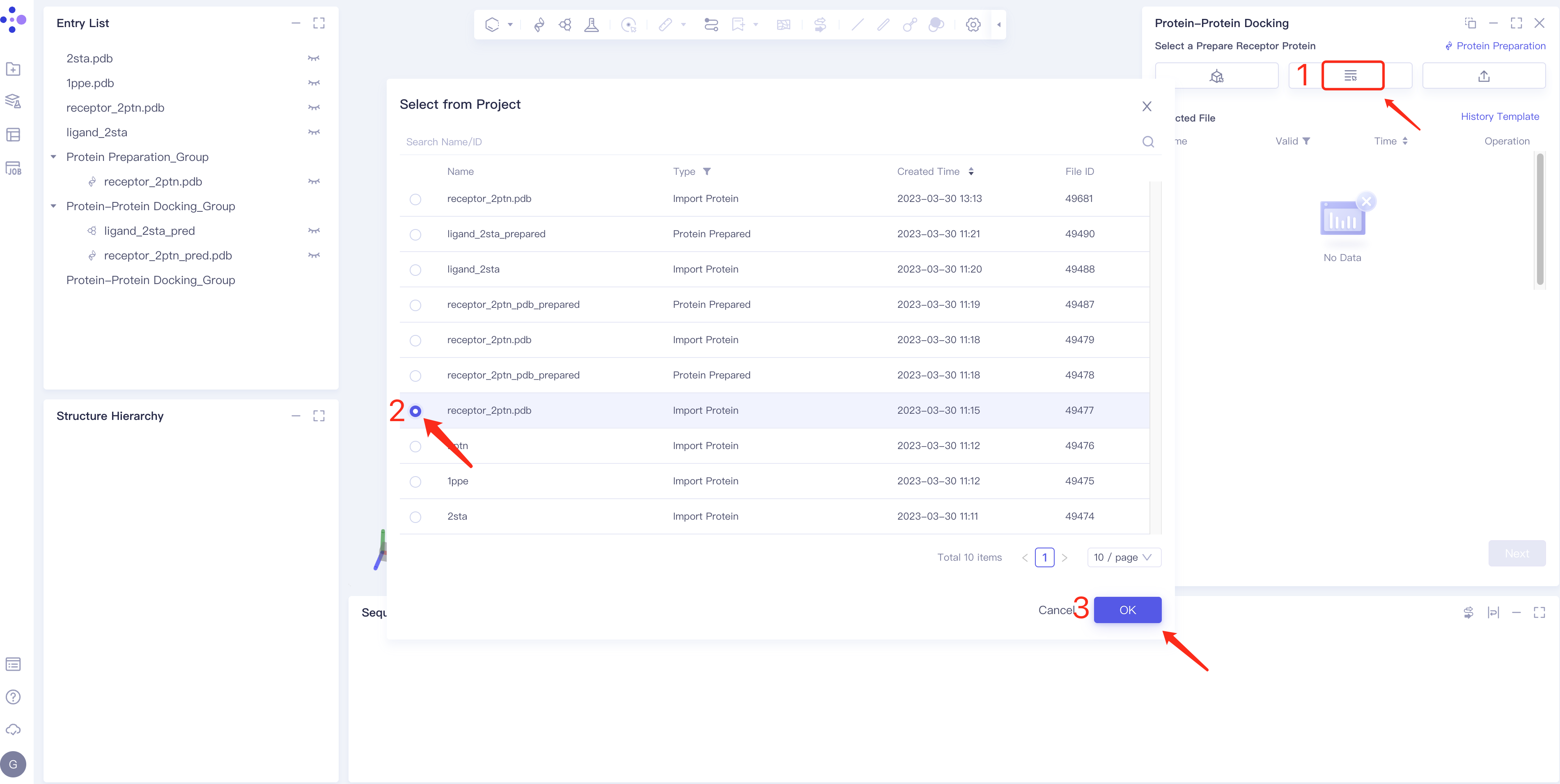Open the JOB panel in left sidebar
1560x784 pixels.
click(x=13, y=168)
